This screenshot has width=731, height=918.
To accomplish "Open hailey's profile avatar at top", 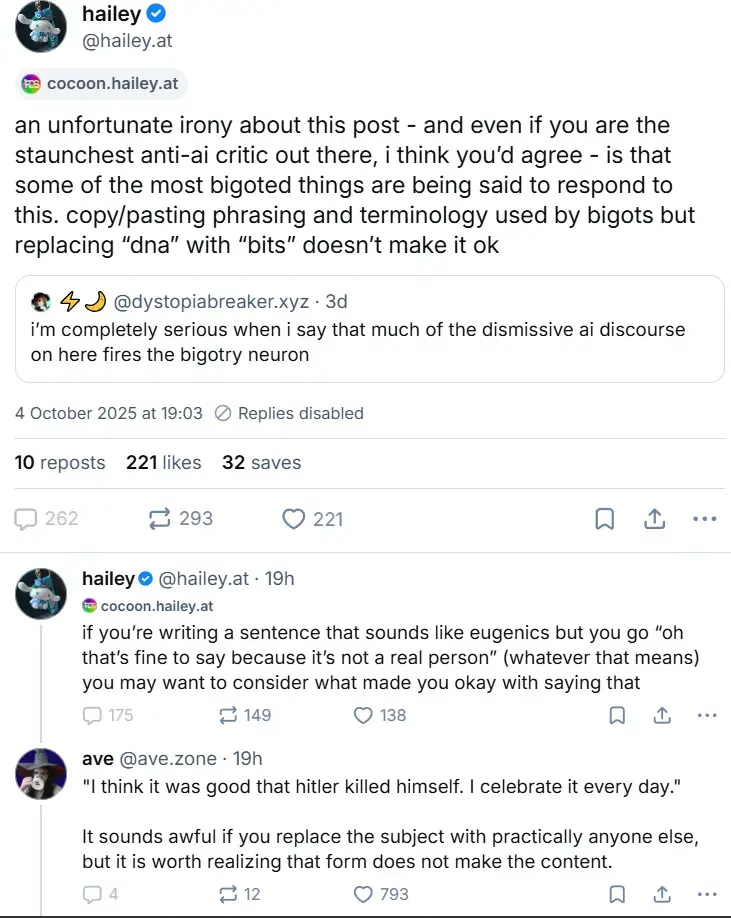I will [40, 27].
